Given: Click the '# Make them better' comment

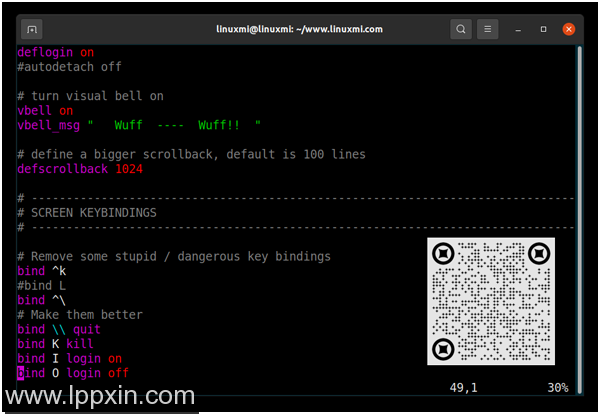Looking at the screenshot, I should [x=80, y=315].
